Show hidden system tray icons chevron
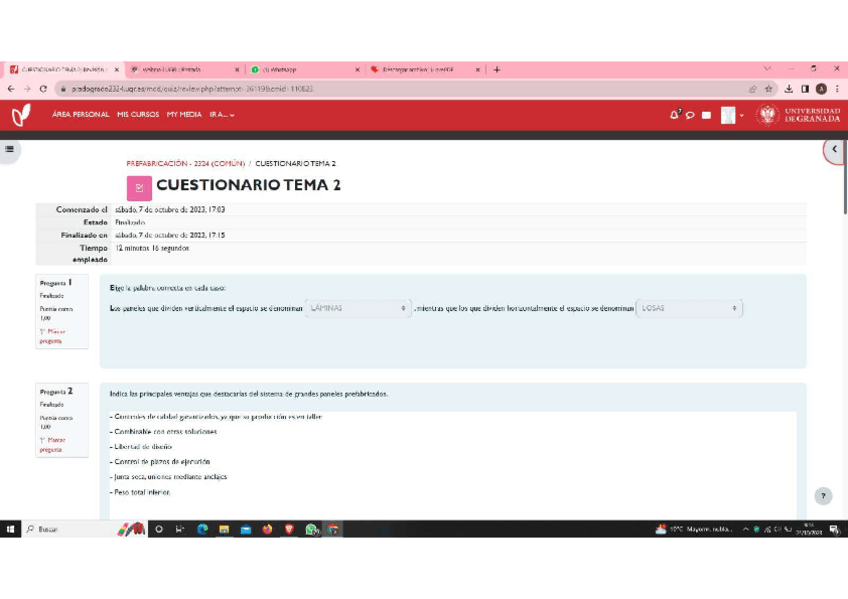The width and height of the screenshot is (848, 599). [746, 529]
